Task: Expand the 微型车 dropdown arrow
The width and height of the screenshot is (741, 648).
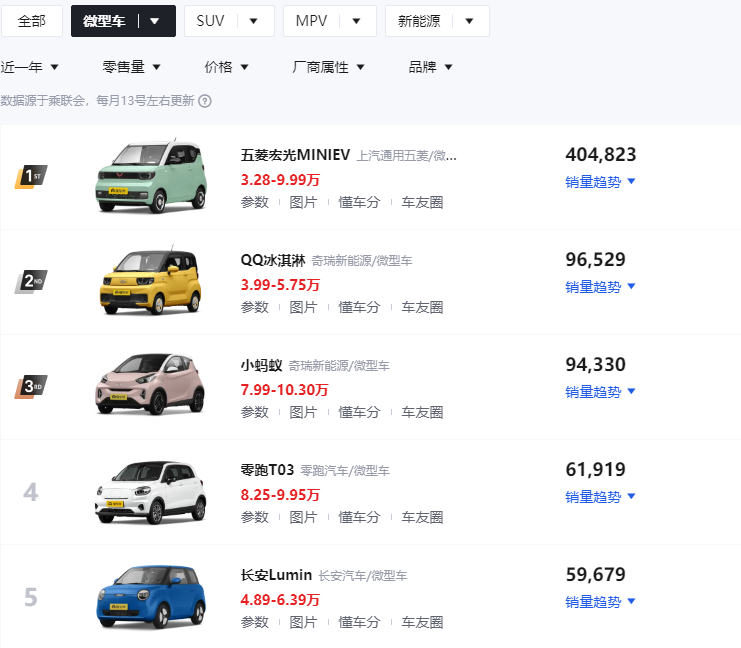Action: tap(155, 21)
